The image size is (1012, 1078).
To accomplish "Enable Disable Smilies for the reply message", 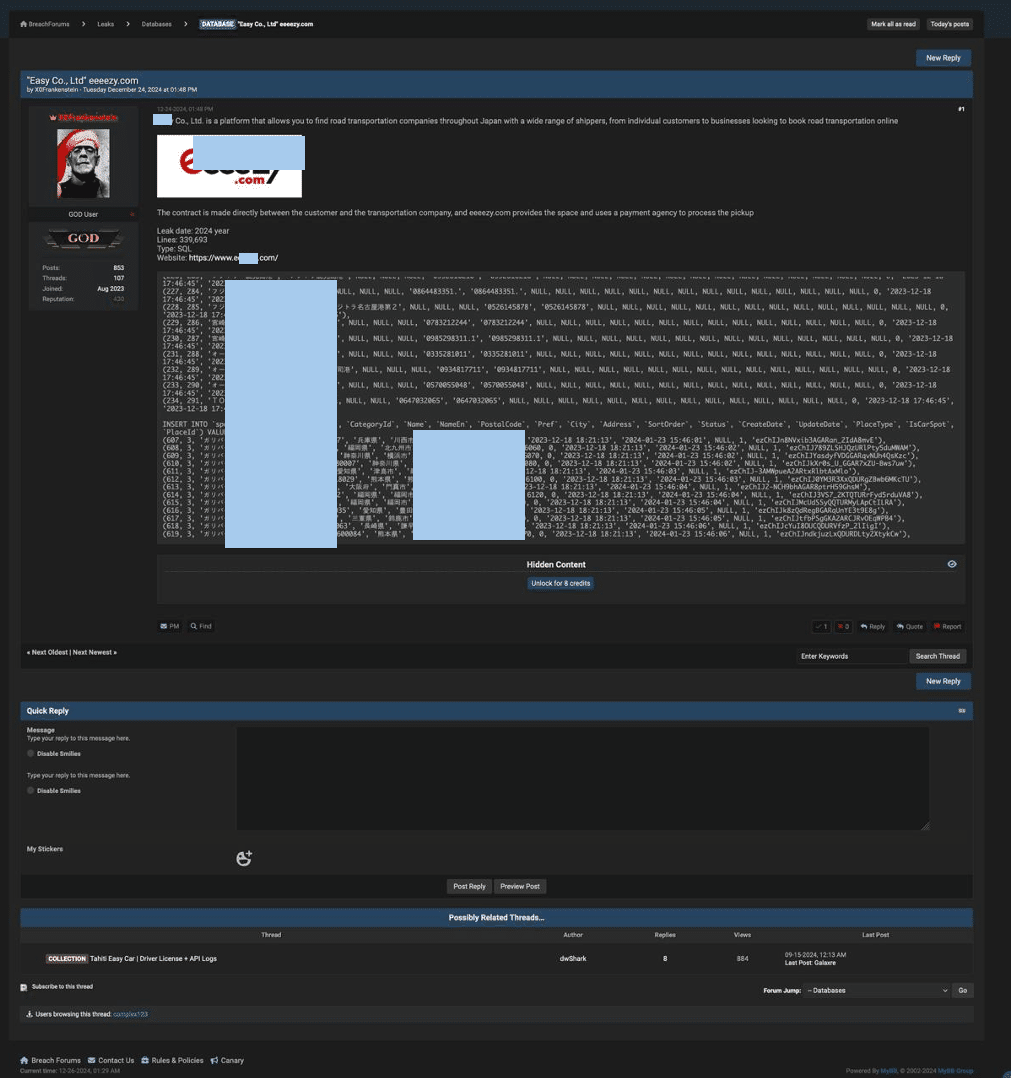I will coord(31,753).
